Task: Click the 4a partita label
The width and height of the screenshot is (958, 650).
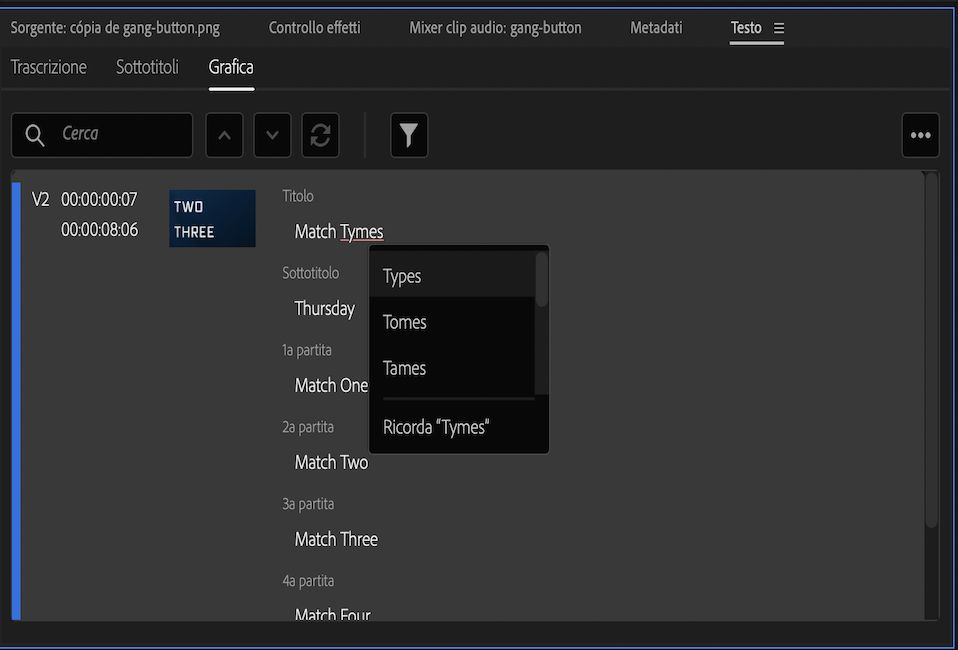Action: 308,581
